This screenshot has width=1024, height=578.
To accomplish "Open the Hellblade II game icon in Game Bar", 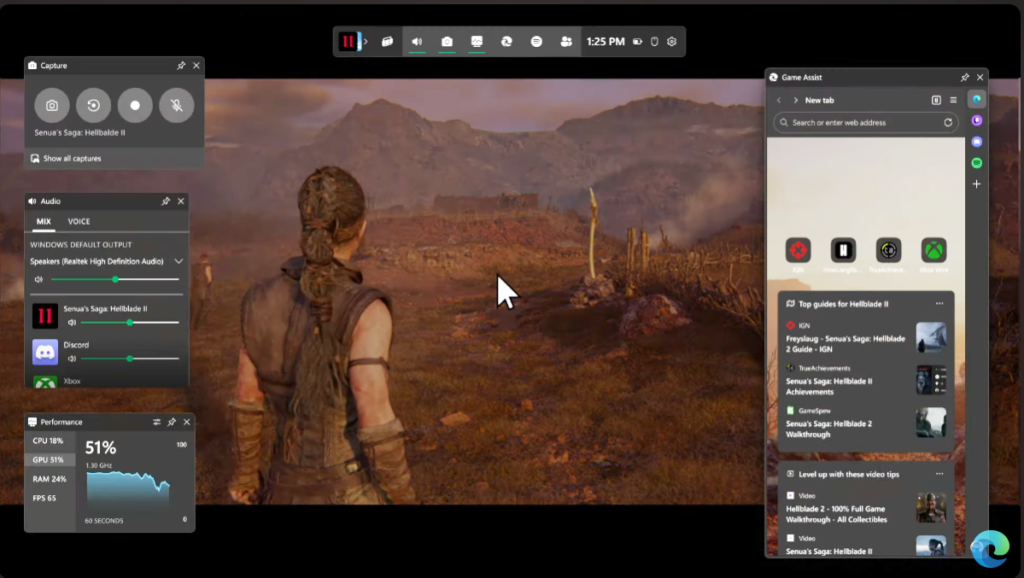I will tap(348, 42).
